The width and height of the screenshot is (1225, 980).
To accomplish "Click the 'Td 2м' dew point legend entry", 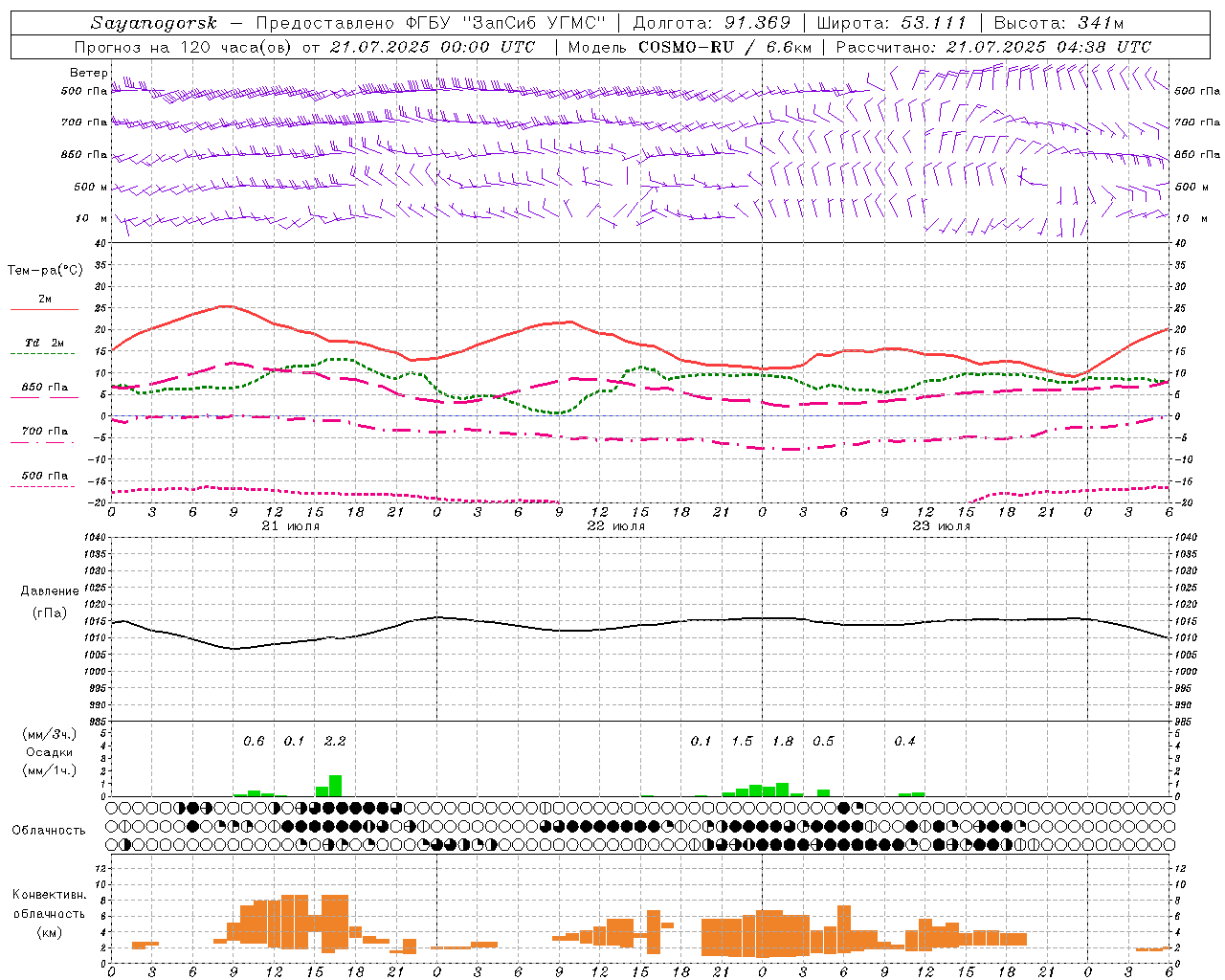I will tap(45, 343).
